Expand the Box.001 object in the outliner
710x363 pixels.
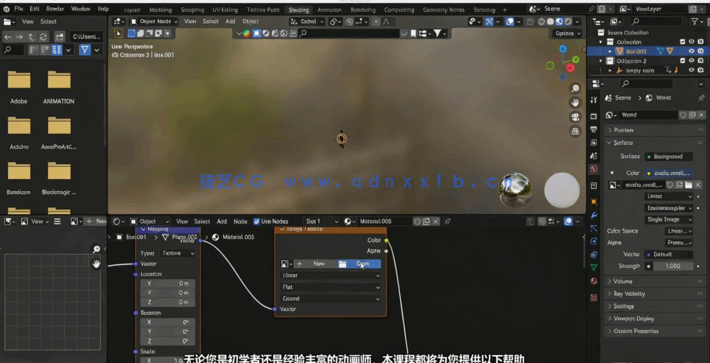(610, 52)
